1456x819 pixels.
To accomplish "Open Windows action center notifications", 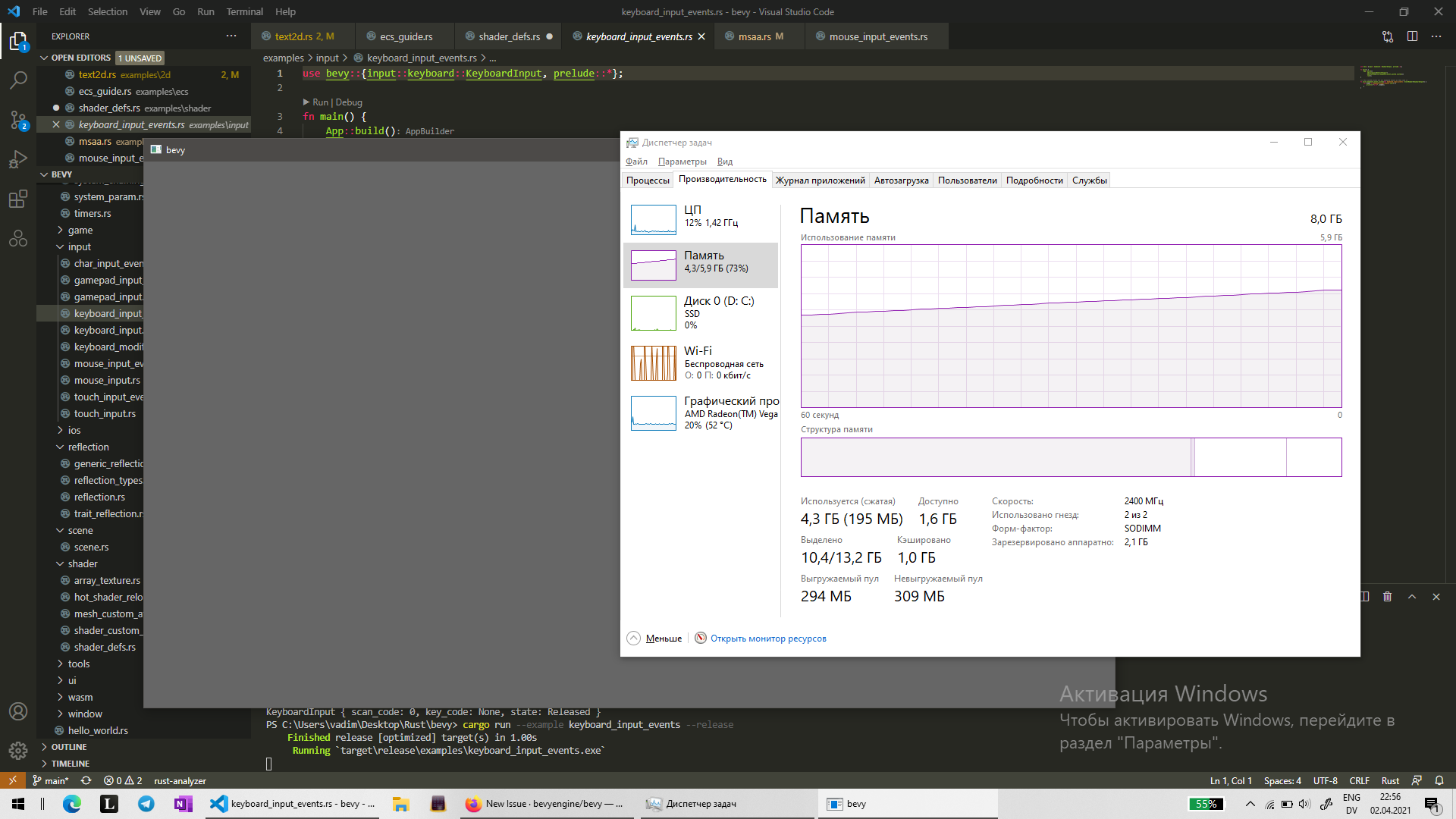I will pyautogui.click(x=1432, y=804).
